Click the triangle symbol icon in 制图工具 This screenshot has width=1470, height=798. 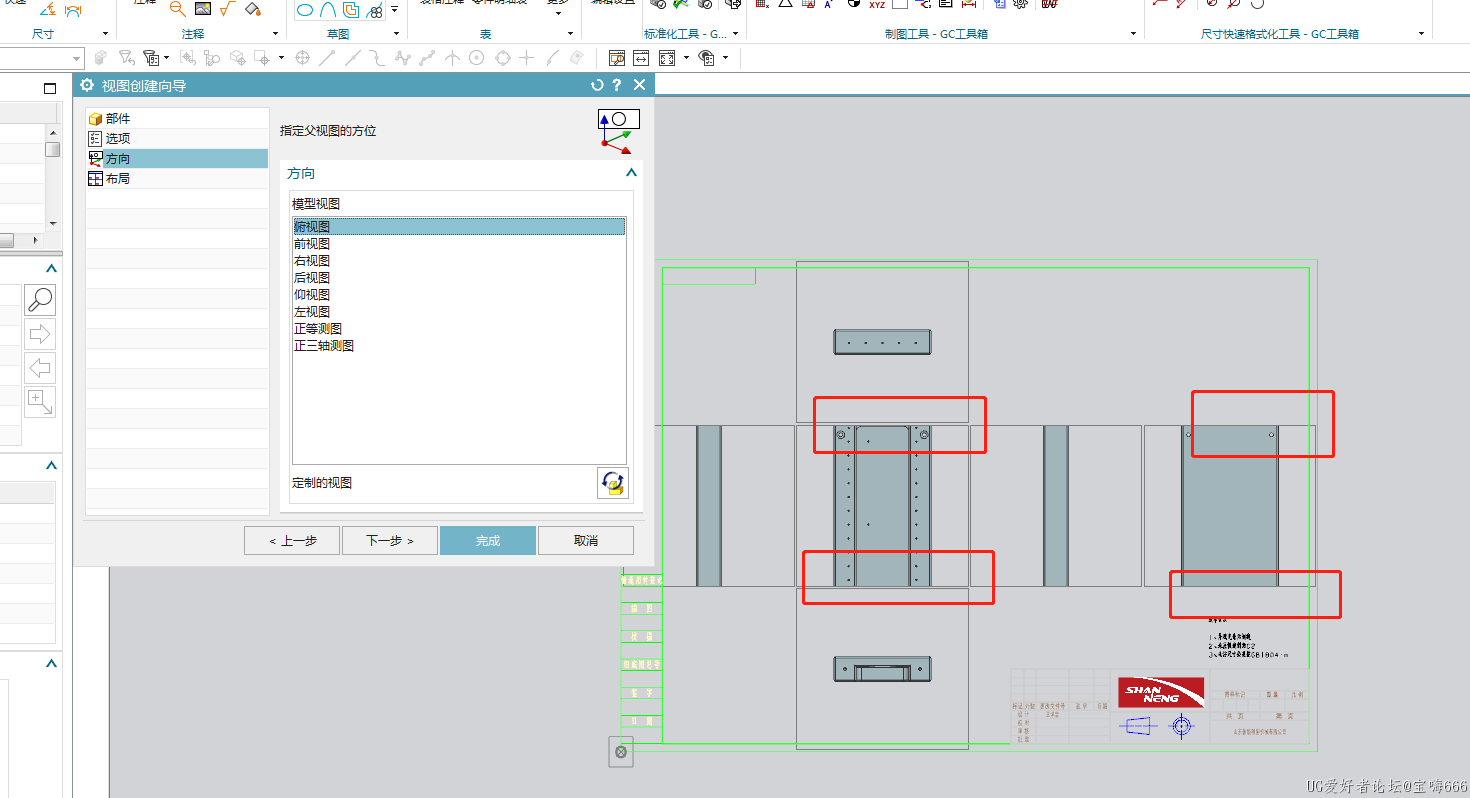coord(785,5)
